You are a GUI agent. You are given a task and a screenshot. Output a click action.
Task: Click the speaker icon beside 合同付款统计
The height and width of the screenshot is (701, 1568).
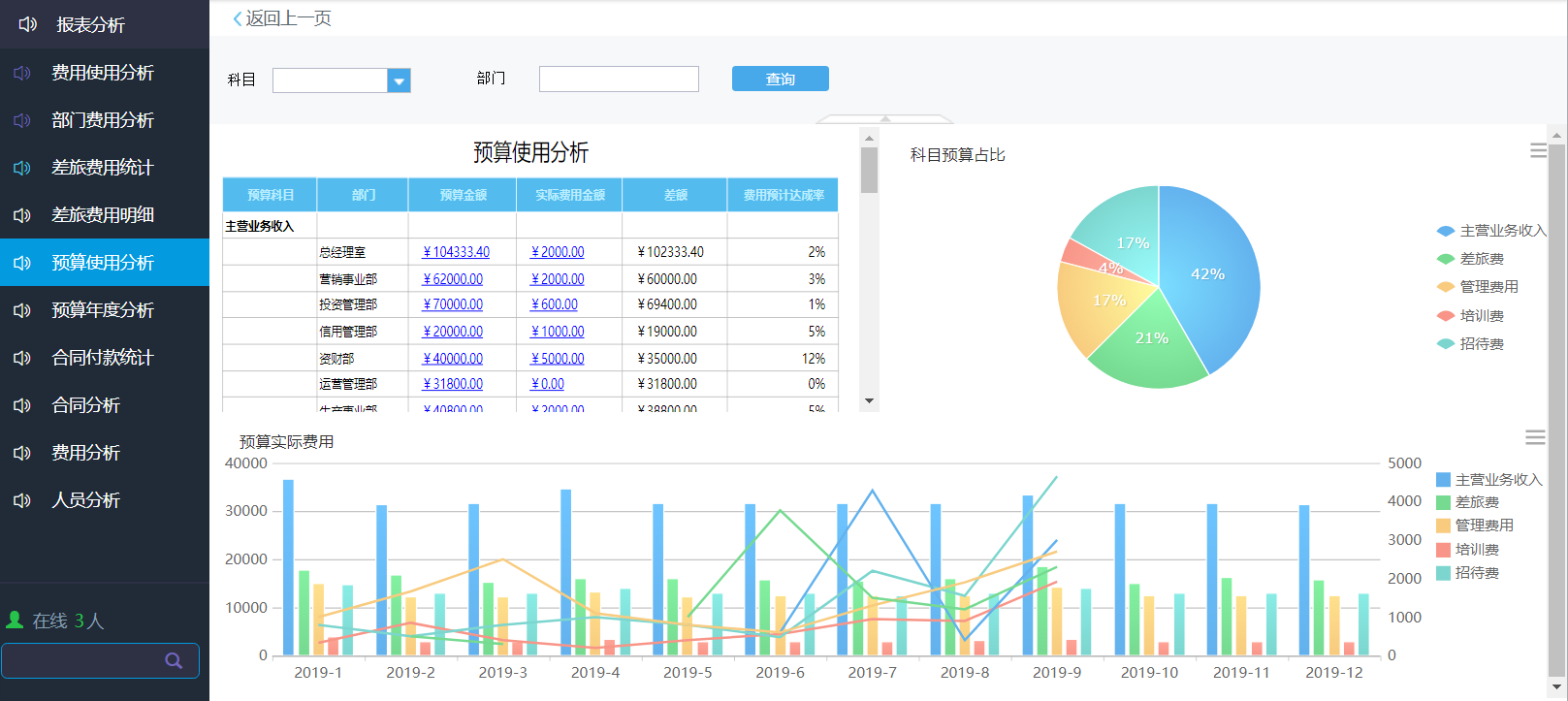[x=22, y=358]
